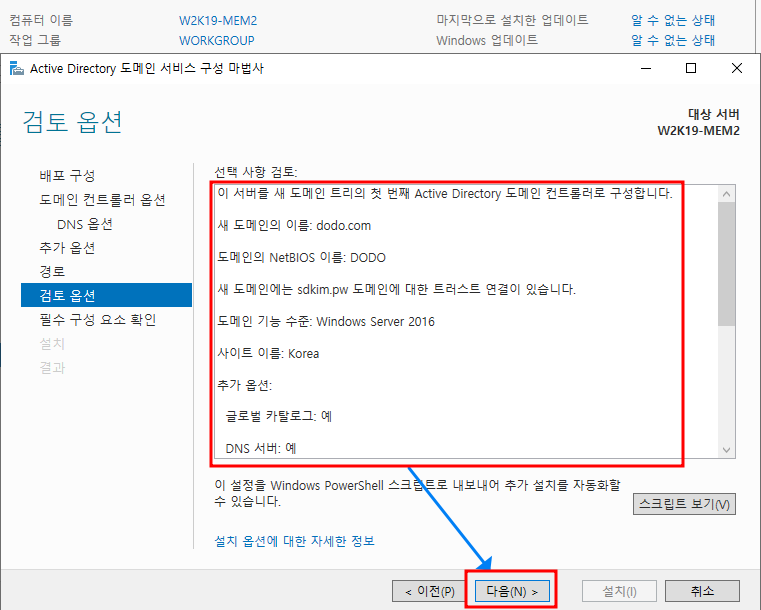
Task: Click the text '도메인의 NetBIOS 이름: DODO'
Action: tap(301, 258)
